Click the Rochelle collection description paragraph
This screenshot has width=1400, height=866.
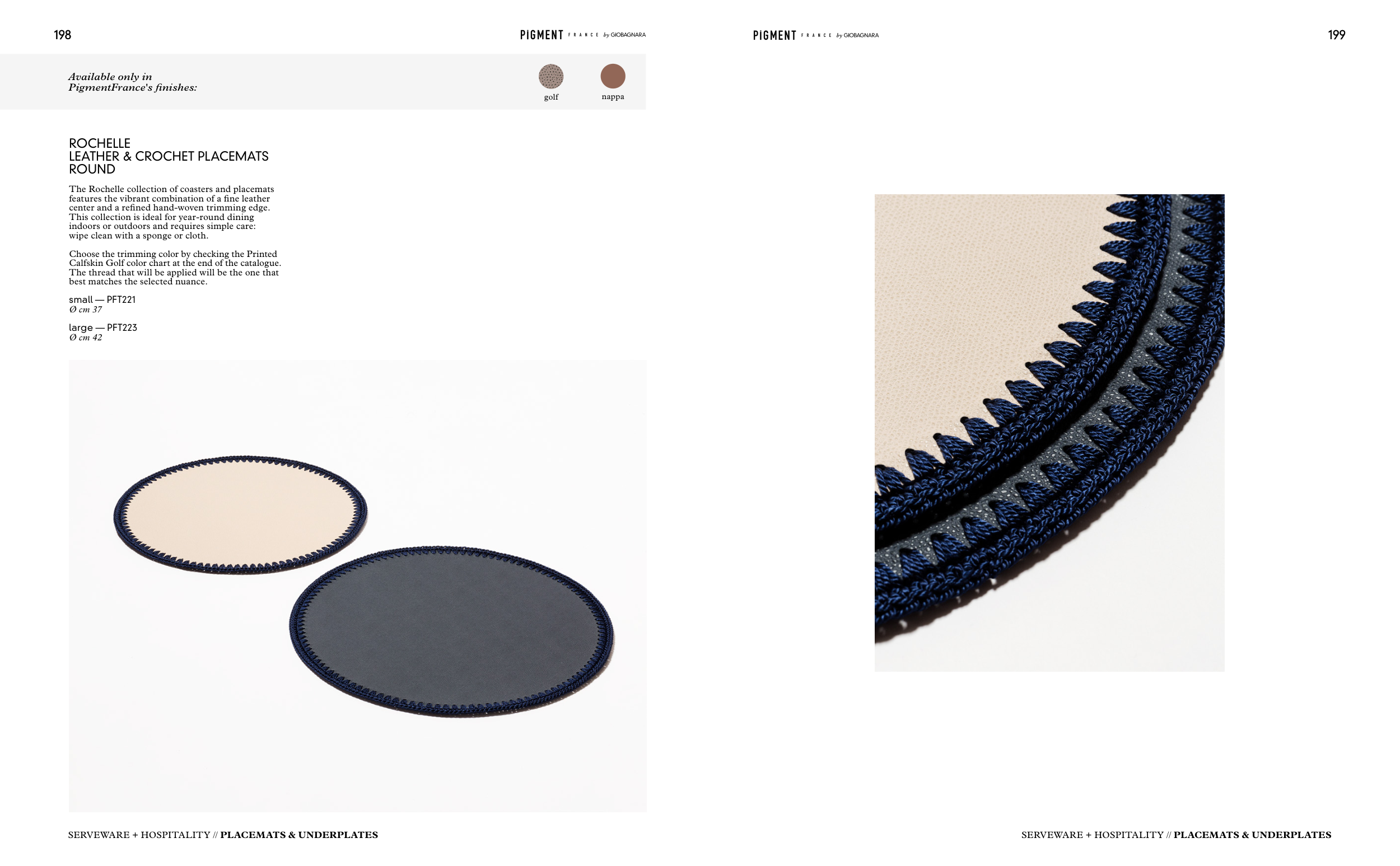pos(171,212)
